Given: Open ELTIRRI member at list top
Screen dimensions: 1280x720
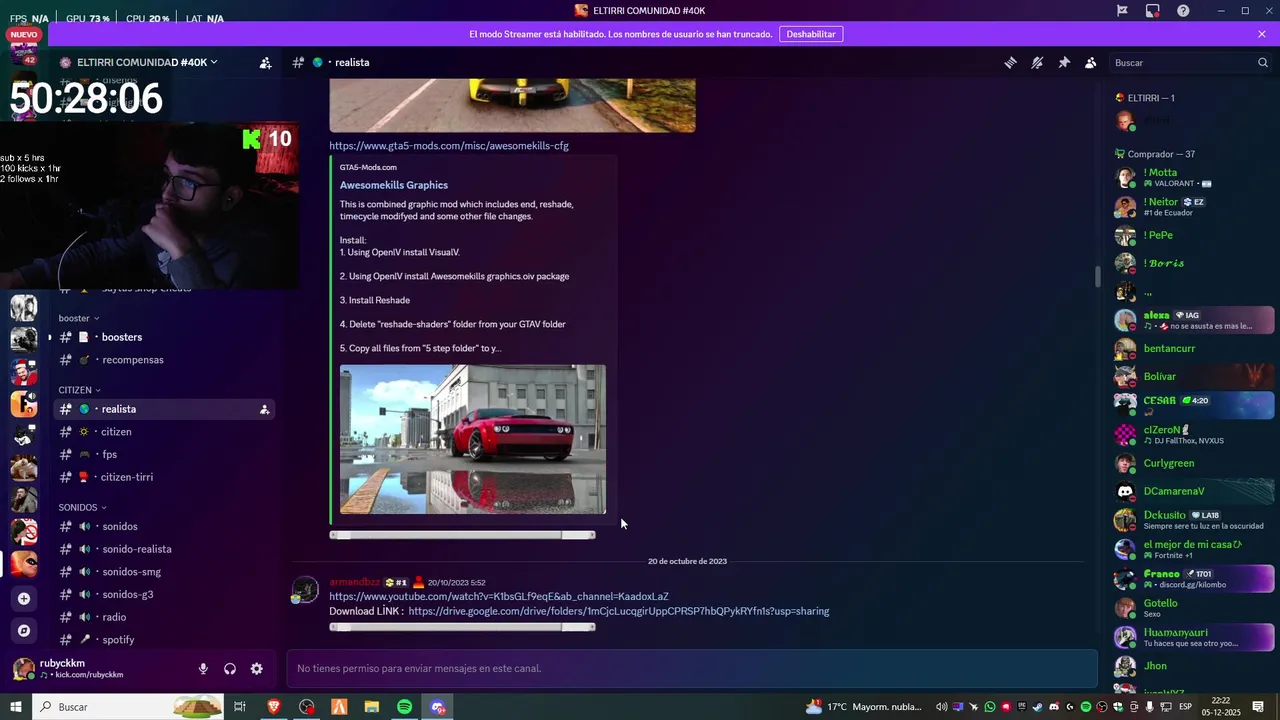Looking at the screenshot, I should point(1194,120).
